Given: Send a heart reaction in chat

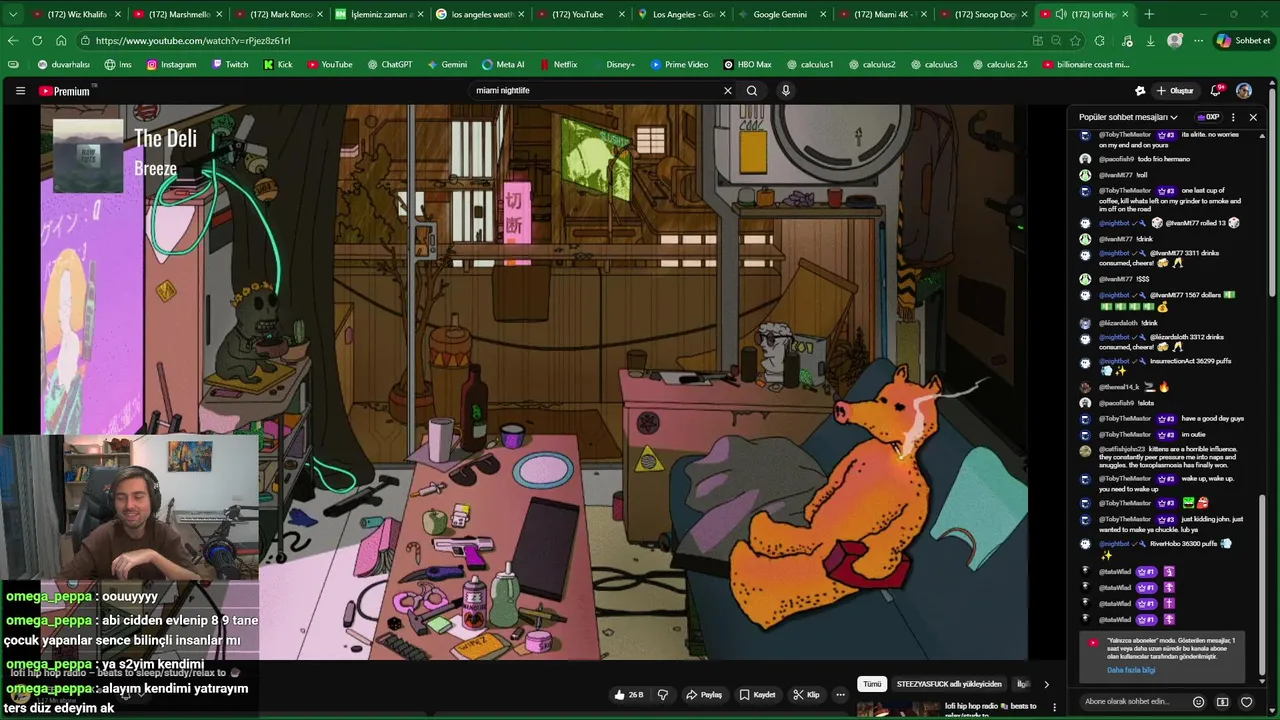Looking at the screenshot, I should click(1246, 702).
